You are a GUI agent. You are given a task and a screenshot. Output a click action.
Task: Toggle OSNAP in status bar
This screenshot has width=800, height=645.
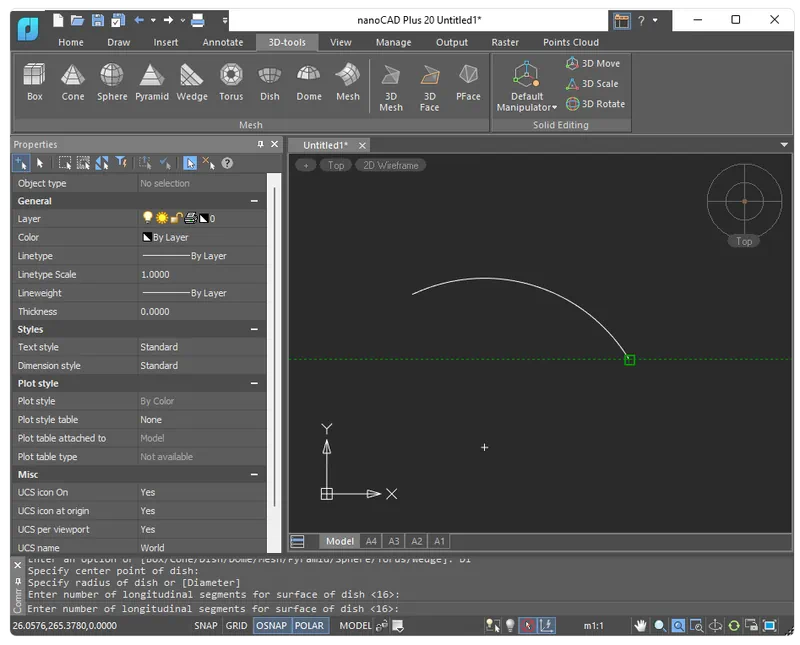(271, 626)
